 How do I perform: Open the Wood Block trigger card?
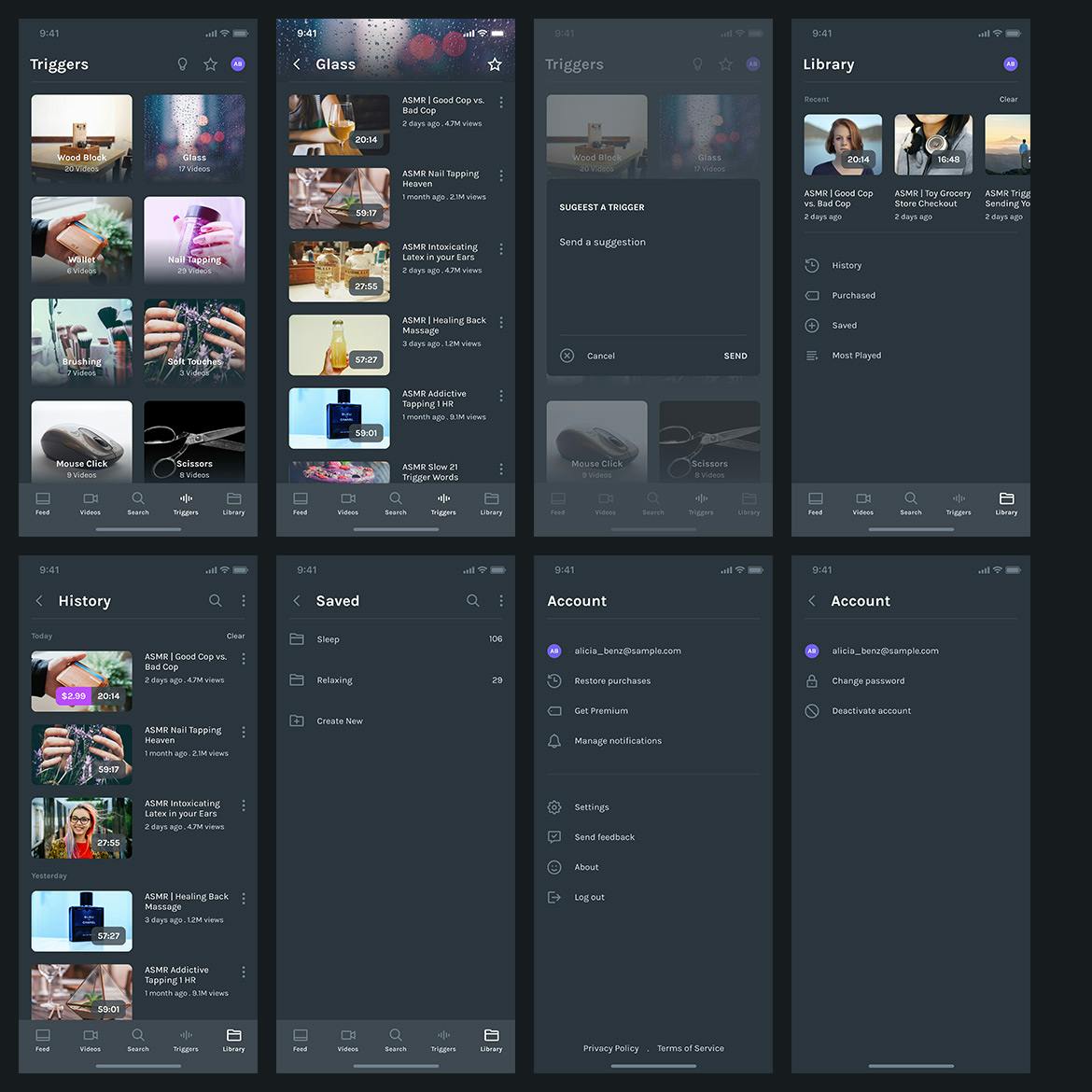(81, 138)
